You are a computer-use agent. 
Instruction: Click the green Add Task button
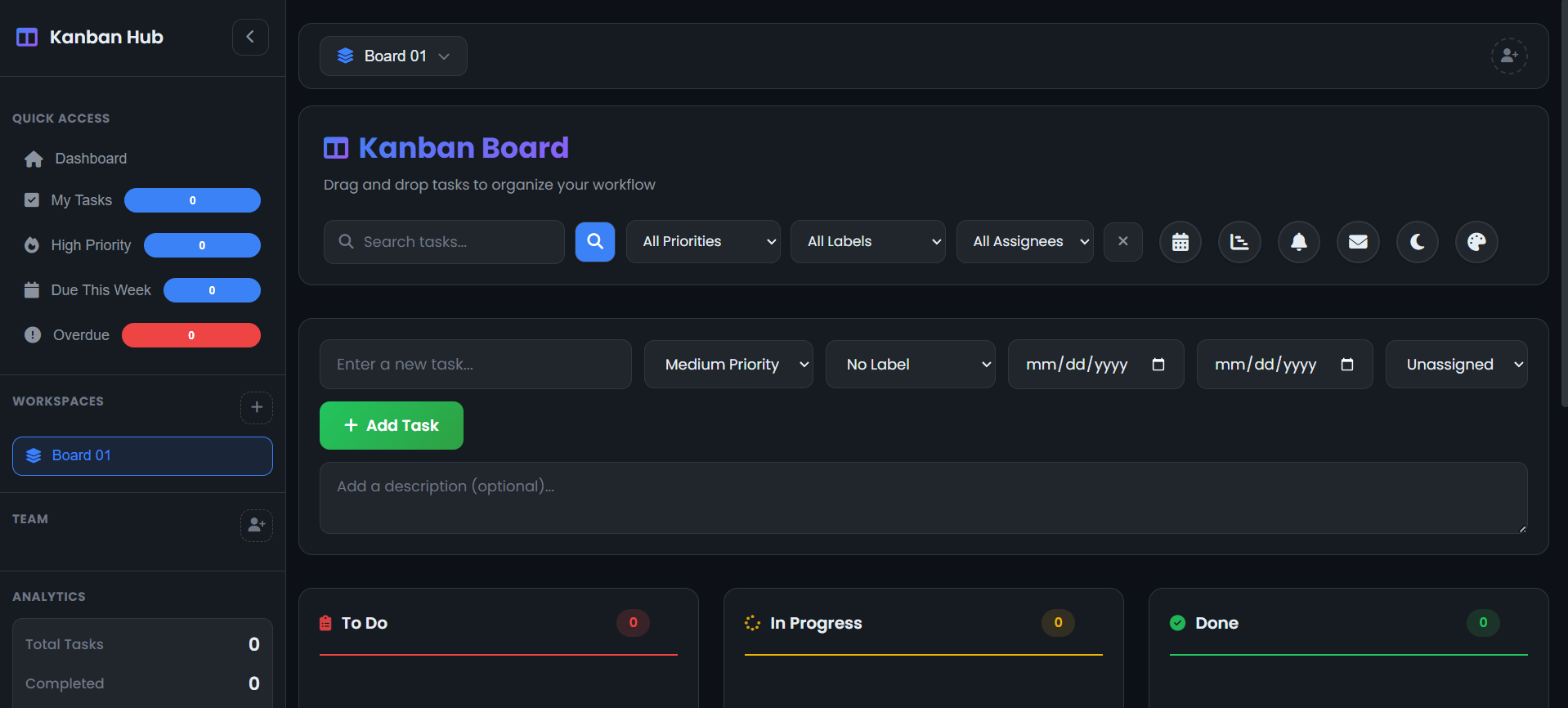[392, 425]
